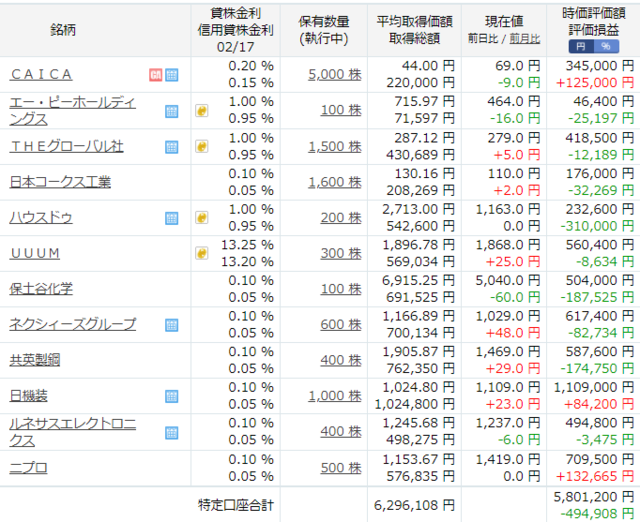The width and height of the screenshot is (640, 522).
Task: Click total loss -494,908 円
Action: pyautogui.click(x=597, y=514)
